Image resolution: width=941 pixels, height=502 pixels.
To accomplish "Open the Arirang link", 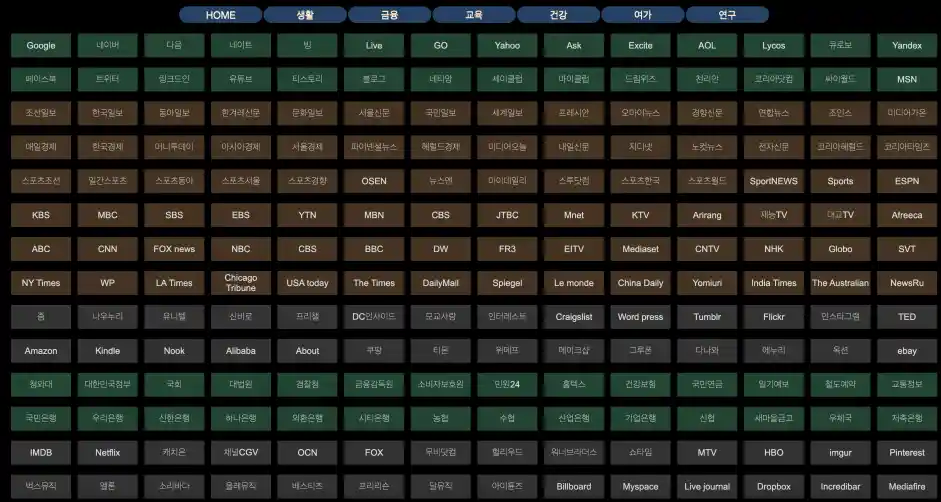I will tap(707, 215).
